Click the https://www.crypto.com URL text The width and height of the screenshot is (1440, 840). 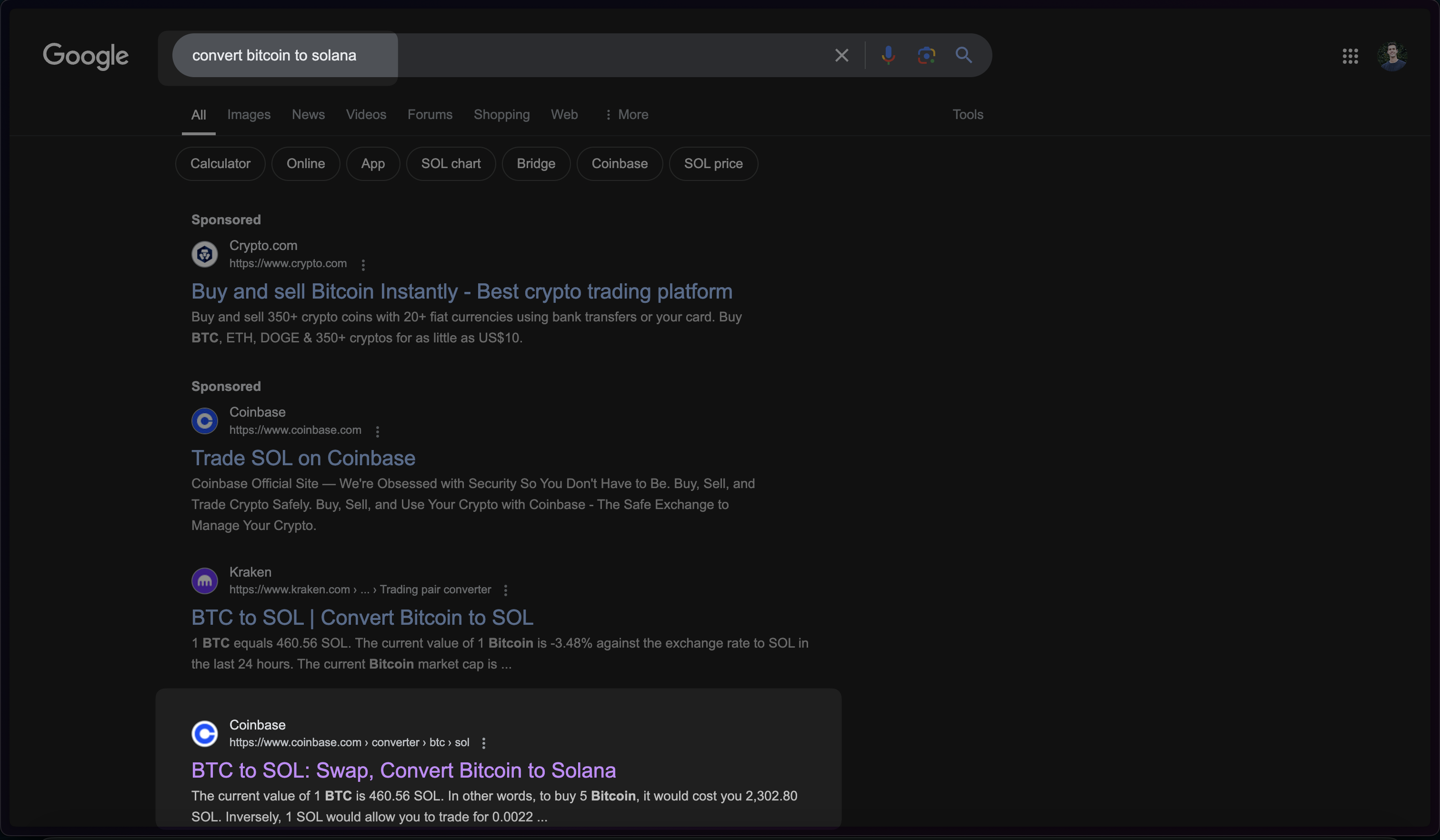tap(288, 263)
